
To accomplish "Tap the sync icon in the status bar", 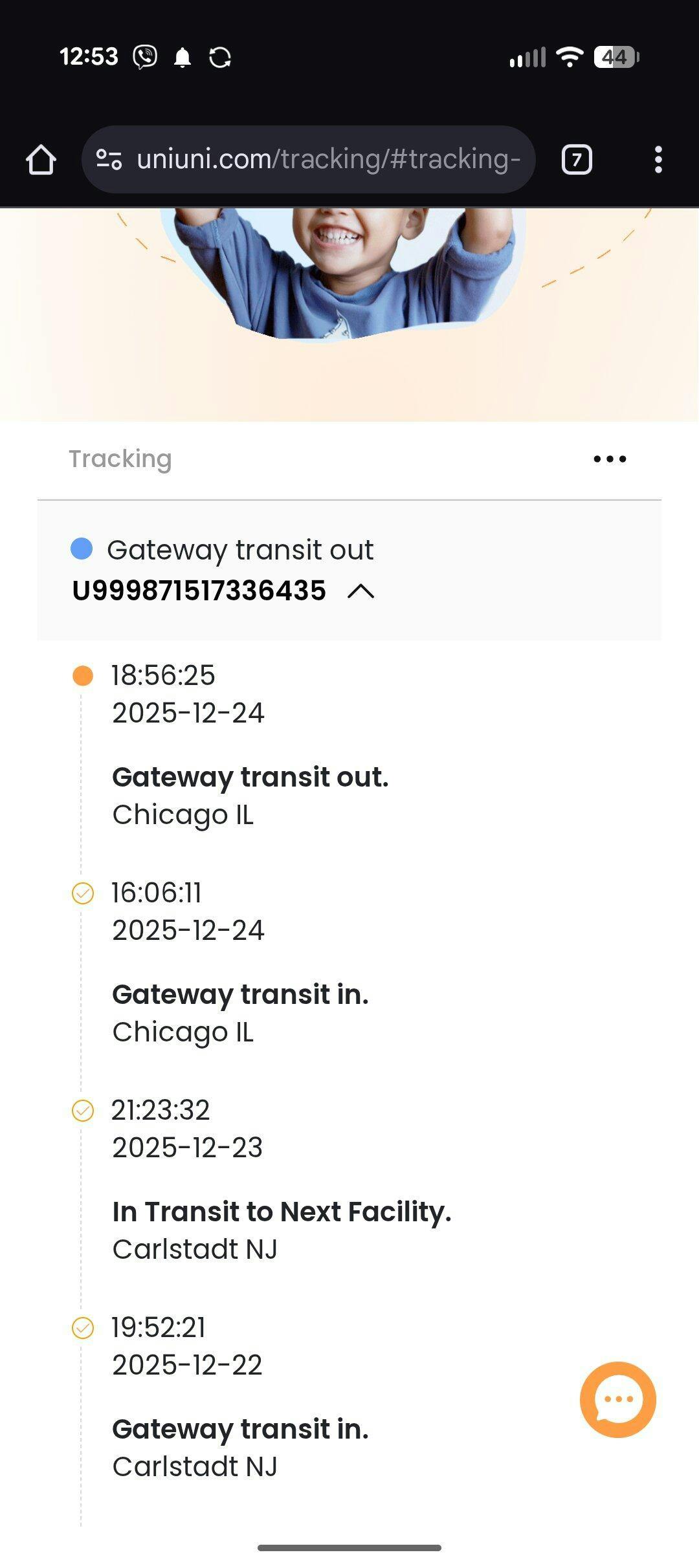I will coord(220,58).
